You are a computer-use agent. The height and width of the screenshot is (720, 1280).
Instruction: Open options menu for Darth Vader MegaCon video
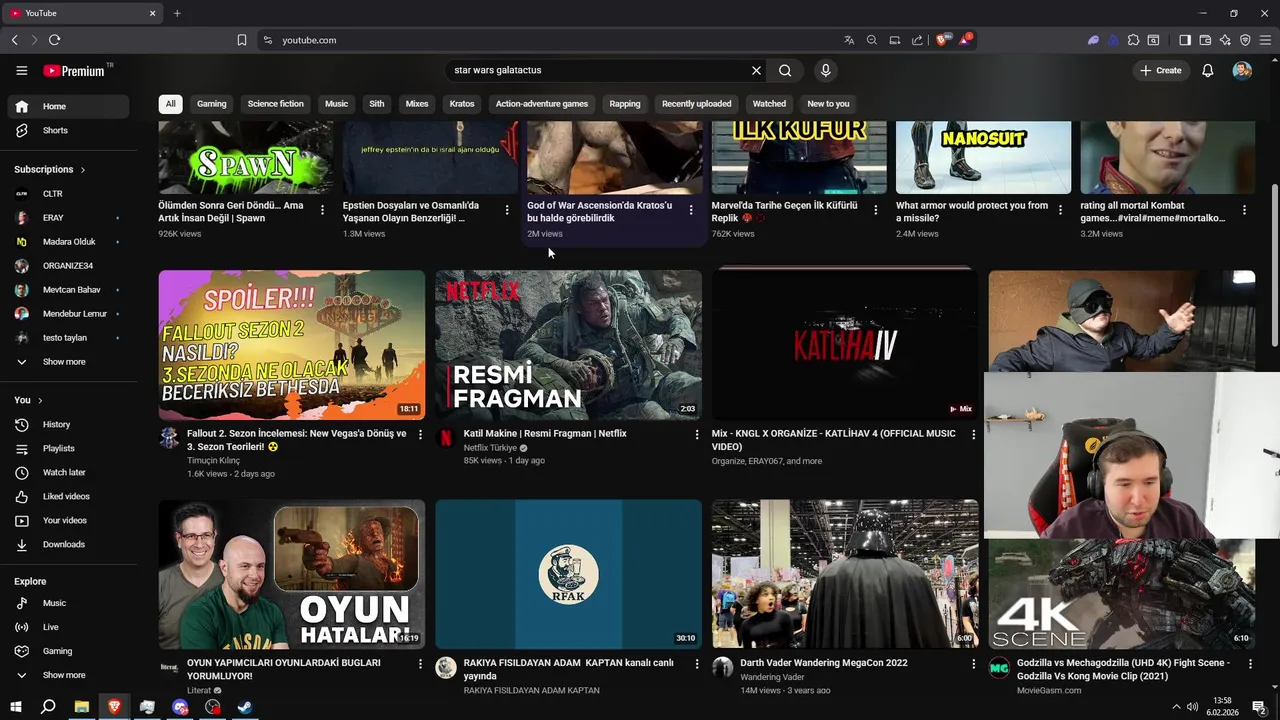point(973,664)
